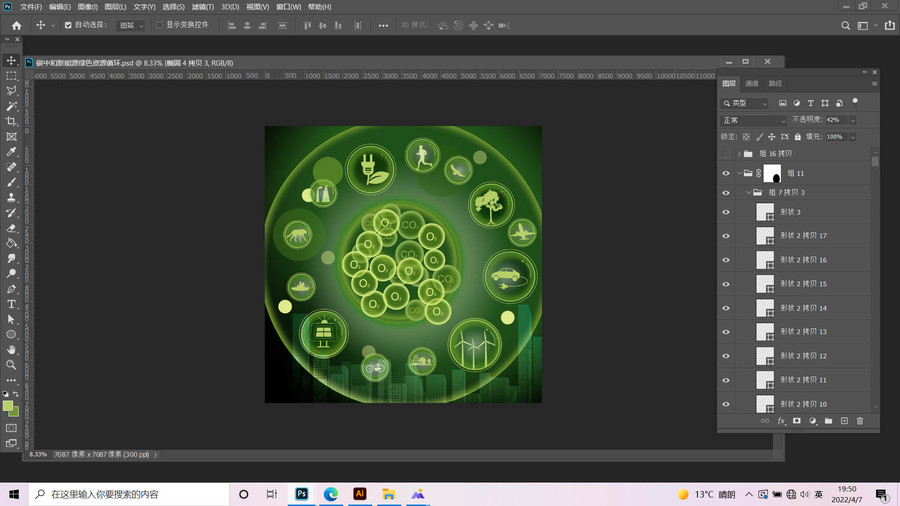Viewport: 900px width, 506px height.
Task: Create a new group folder icon
Action: tap(828, 421)
